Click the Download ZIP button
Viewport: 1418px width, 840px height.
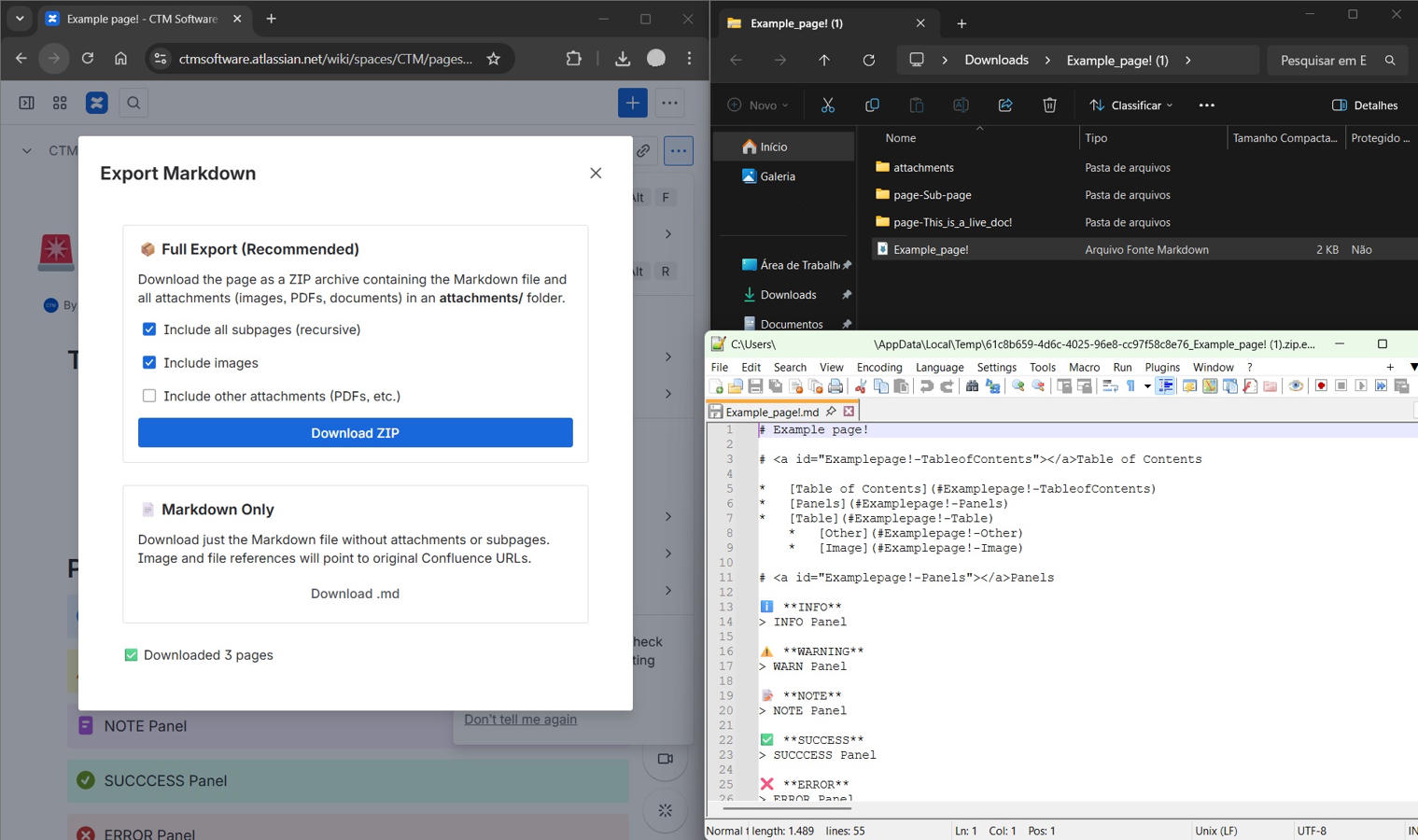tap(355, 433)
